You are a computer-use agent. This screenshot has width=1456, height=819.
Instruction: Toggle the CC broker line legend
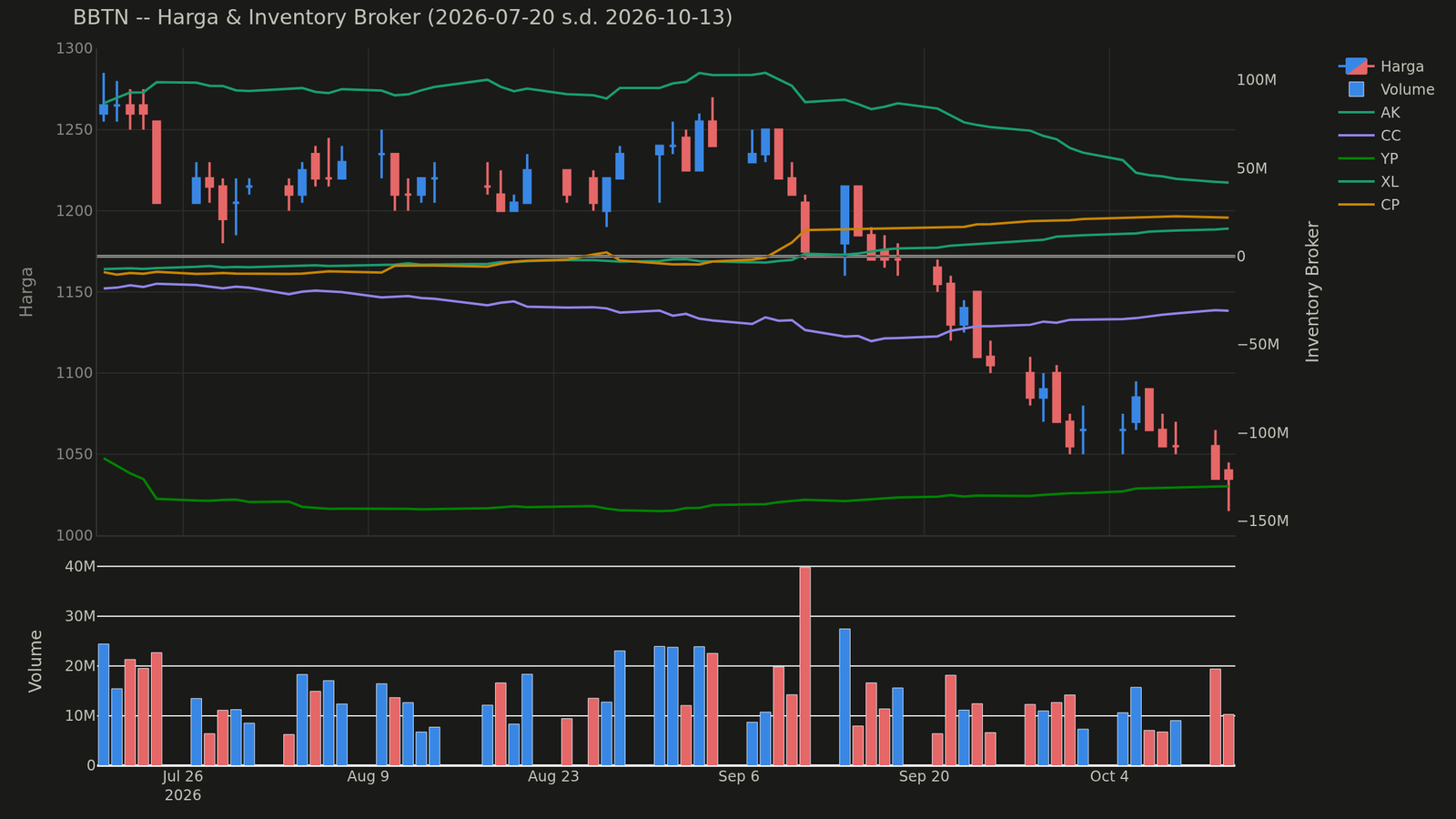point(1370,136)
